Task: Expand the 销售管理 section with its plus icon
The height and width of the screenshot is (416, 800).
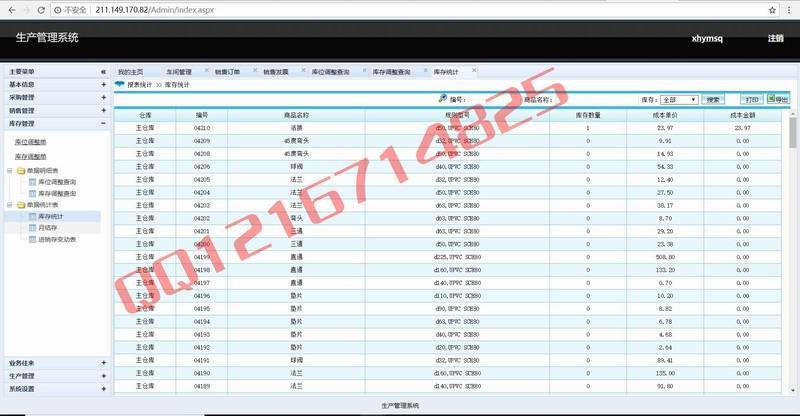Action: point(104,110)
